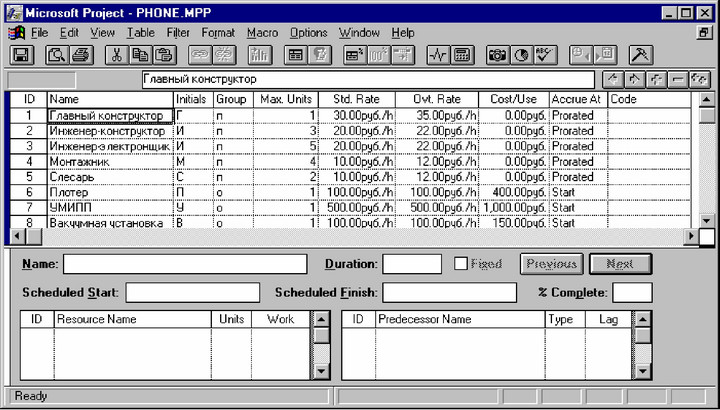Open the Macro menu

point(262,33)
